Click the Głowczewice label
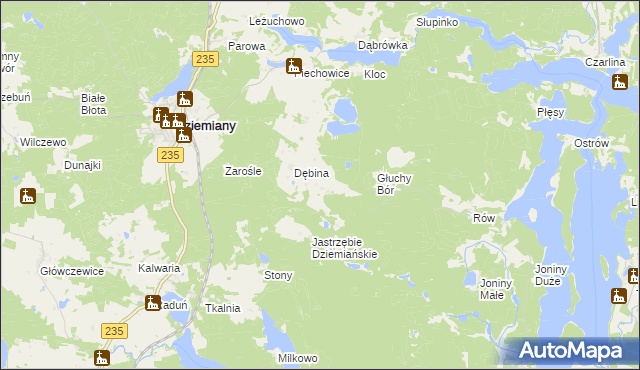 [x=72, y=271]
